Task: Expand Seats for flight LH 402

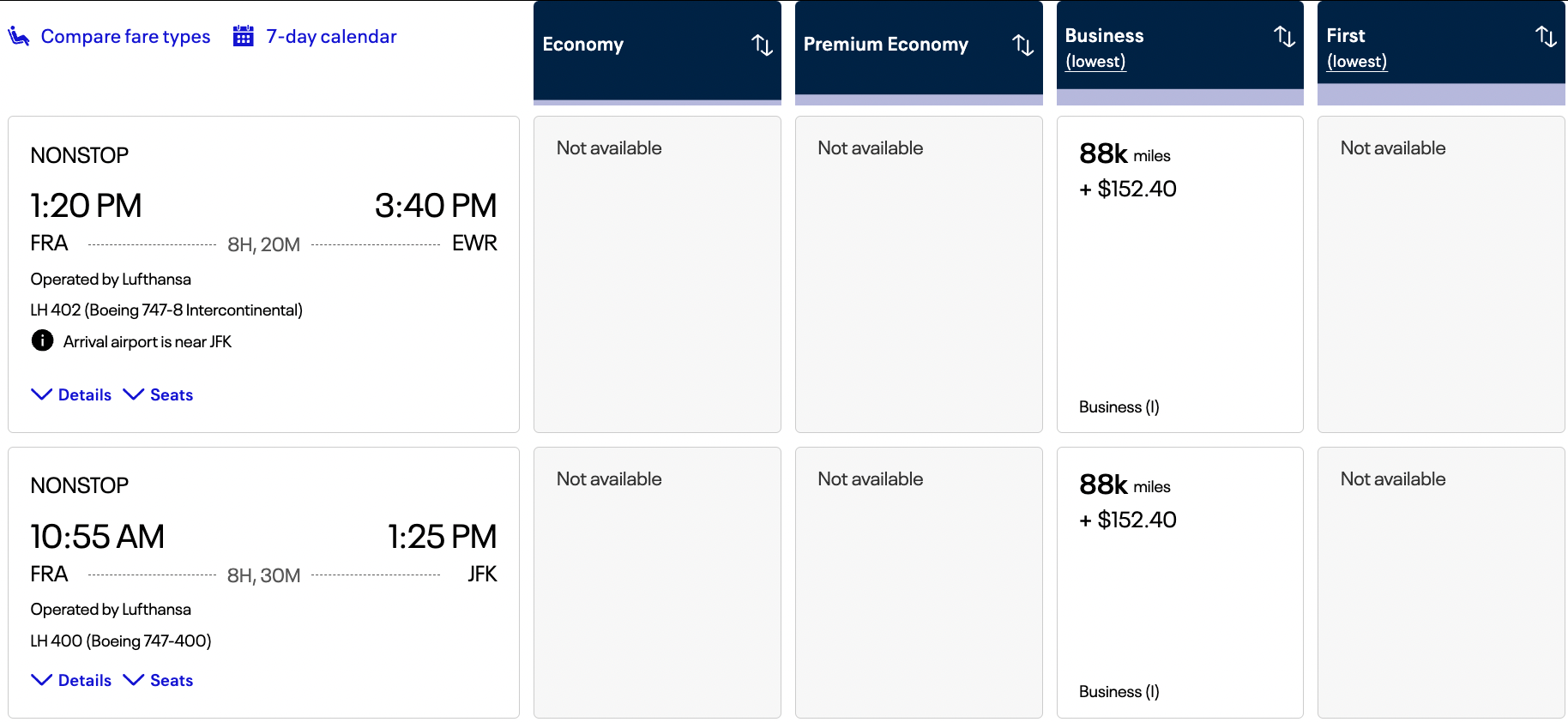Action: (159, 394)
